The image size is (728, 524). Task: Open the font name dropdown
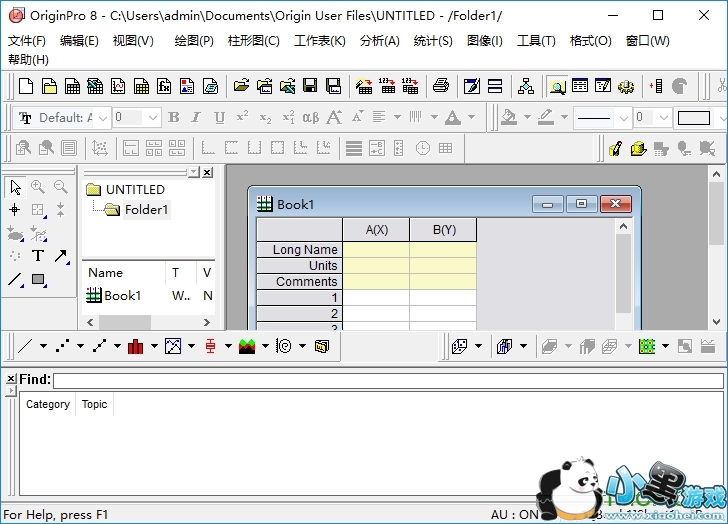click(x=103, y=118)
